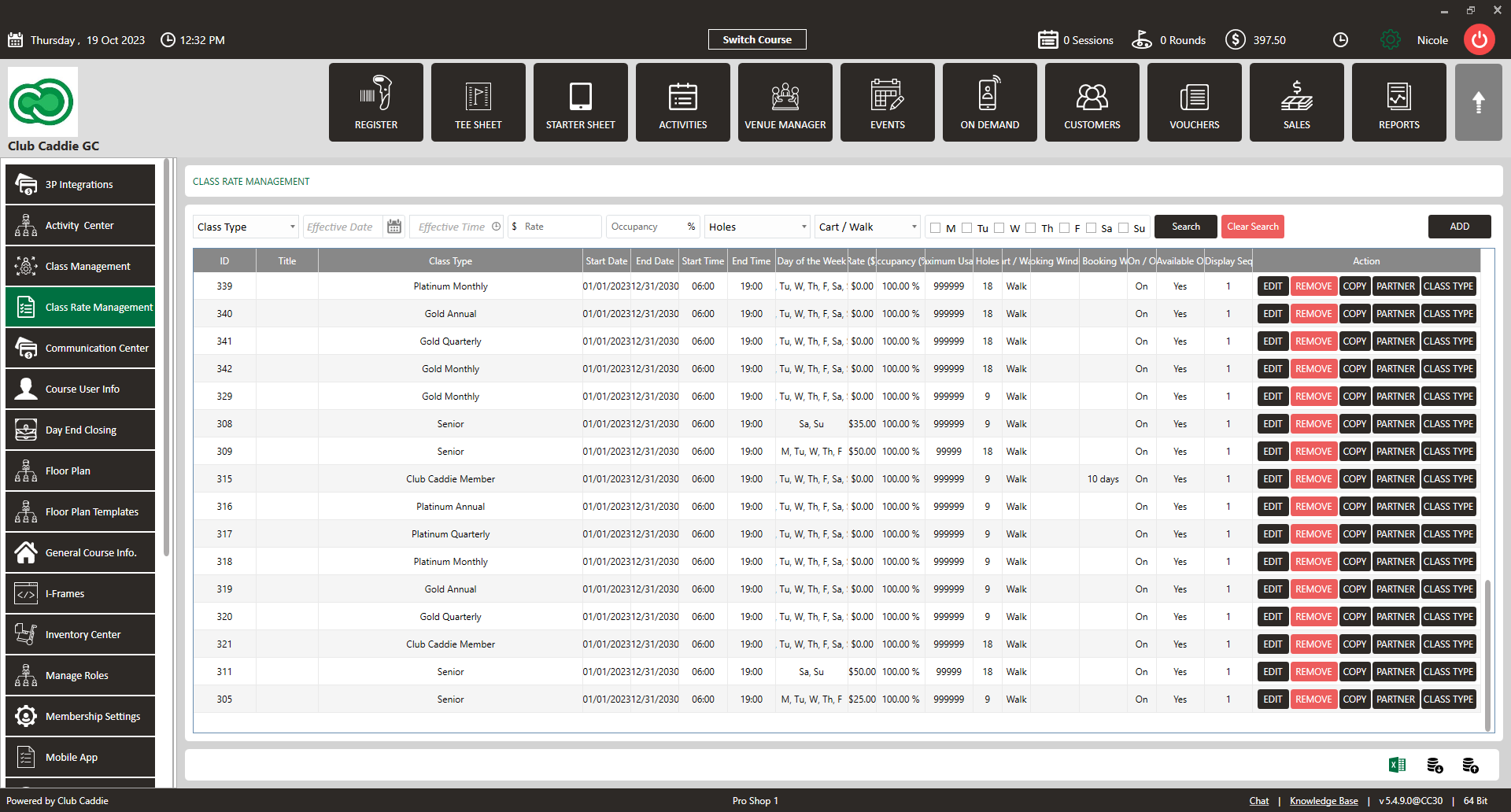Screen dimensions: 1511x812
Task: Click the red power logout icon
Action: pyautogui.click(x=1479, y=39)
